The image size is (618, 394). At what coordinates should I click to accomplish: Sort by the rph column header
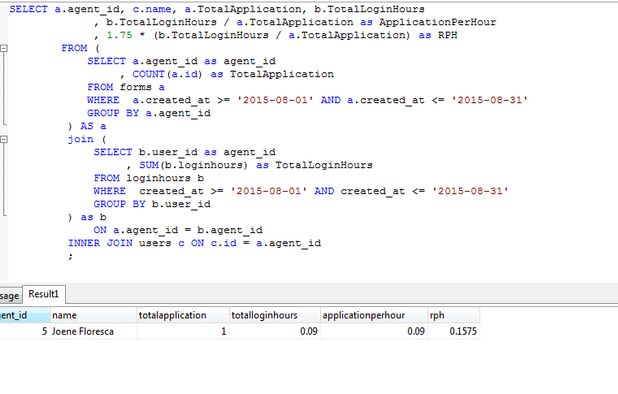pos(454,315)
